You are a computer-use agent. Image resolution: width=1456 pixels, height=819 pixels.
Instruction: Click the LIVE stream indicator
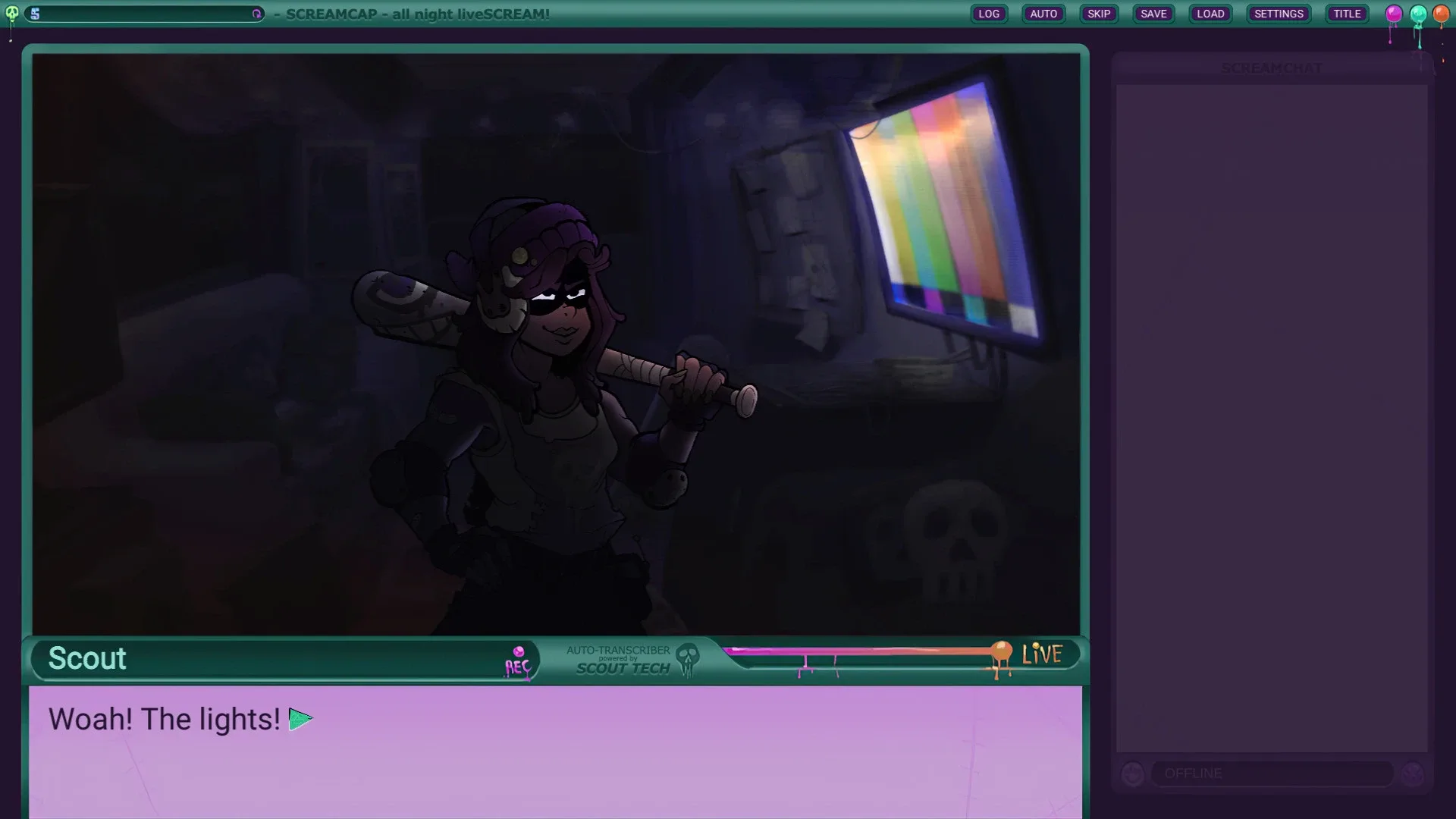[1040, 654]
